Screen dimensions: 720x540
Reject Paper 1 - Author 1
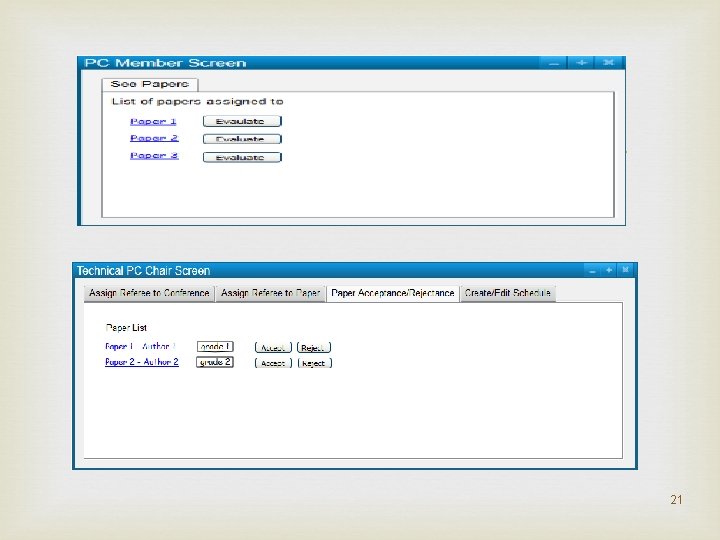pos(314,348)
